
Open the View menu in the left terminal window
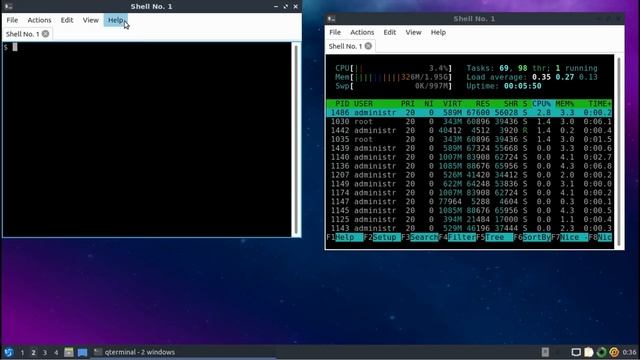91,20
